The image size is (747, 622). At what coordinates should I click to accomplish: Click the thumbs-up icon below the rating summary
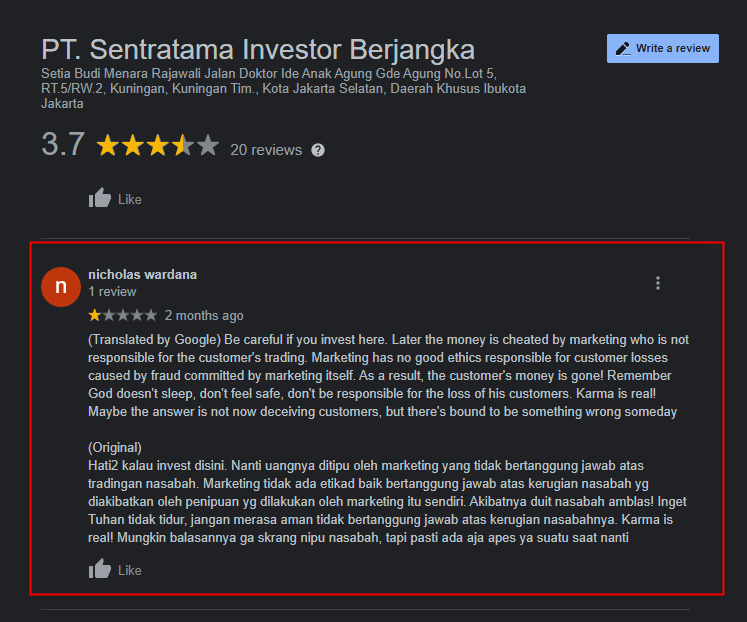[100, 198]
